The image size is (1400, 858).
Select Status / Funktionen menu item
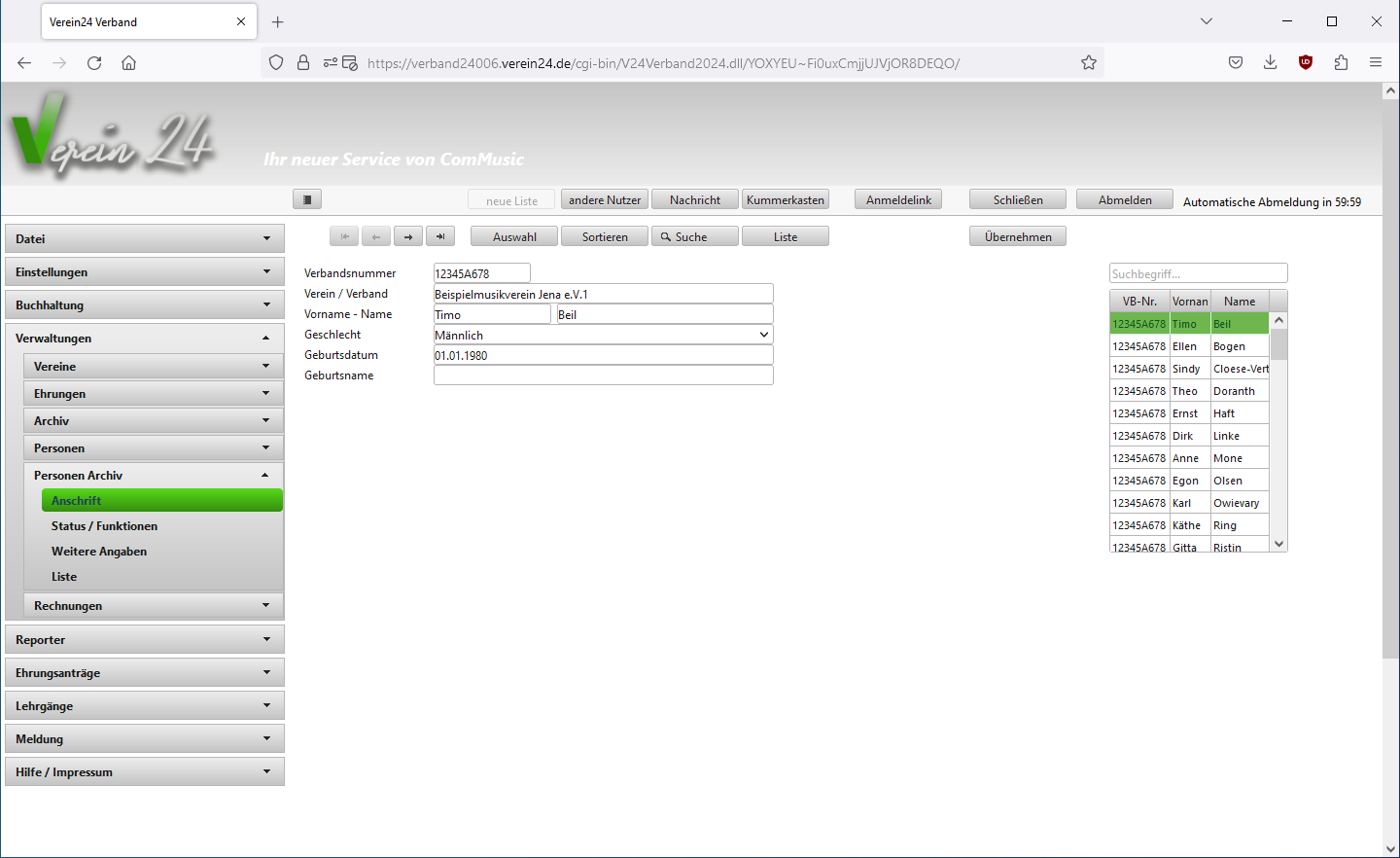(x=104, y=526)
